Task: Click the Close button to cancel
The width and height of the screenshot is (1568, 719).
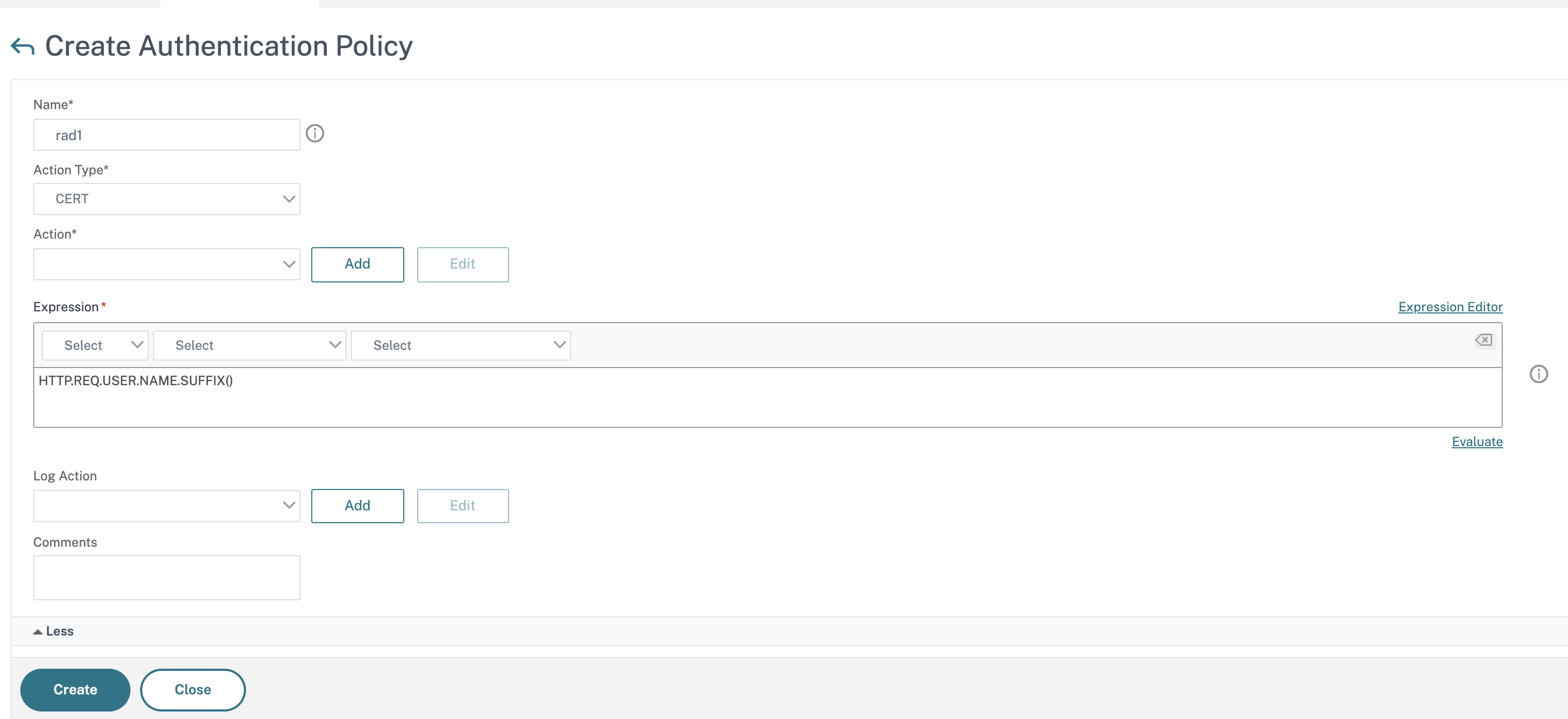Action: pos(193,689)
